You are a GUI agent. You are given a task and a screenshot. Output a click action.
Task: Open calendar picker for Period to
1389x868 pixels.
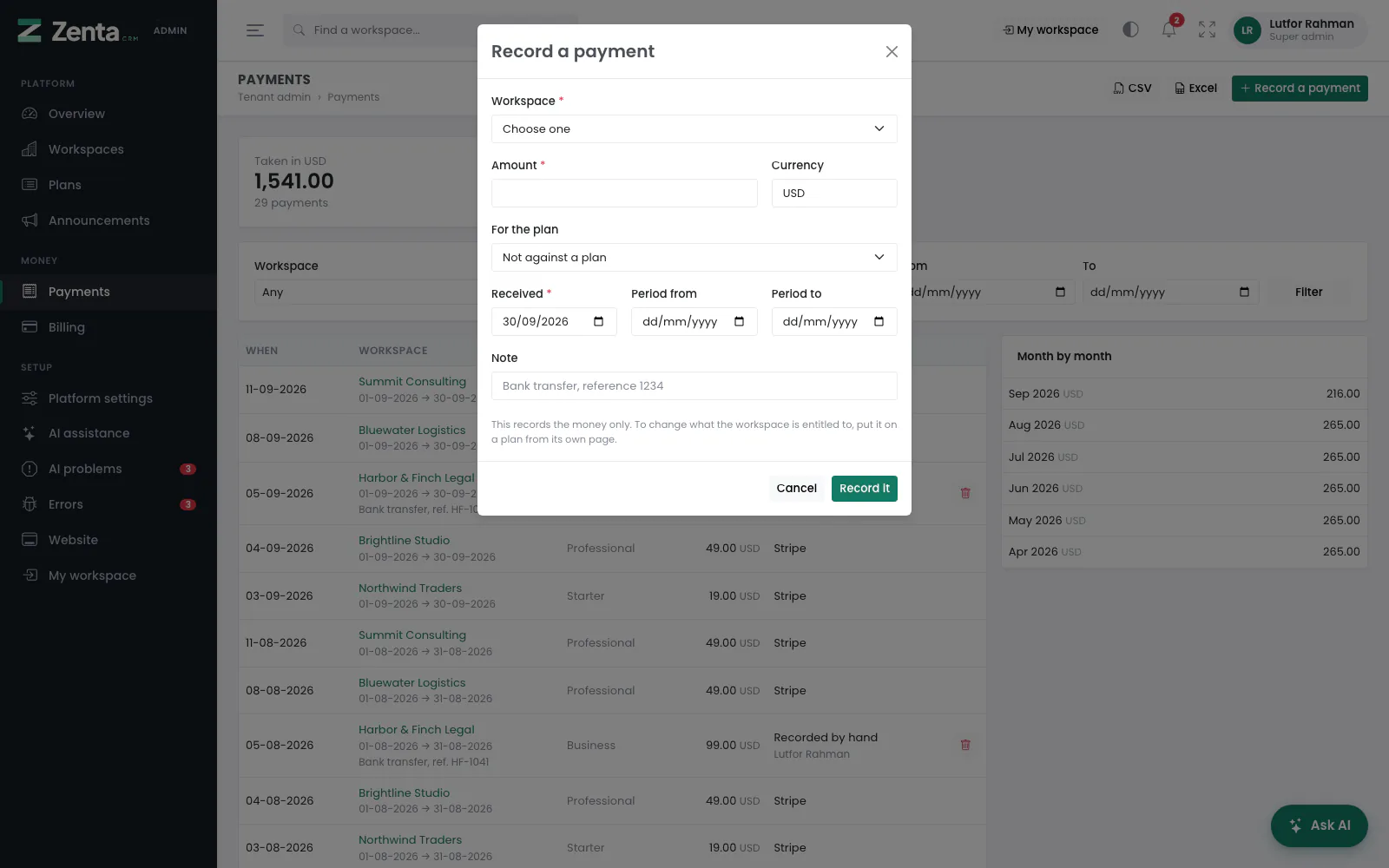879,321
